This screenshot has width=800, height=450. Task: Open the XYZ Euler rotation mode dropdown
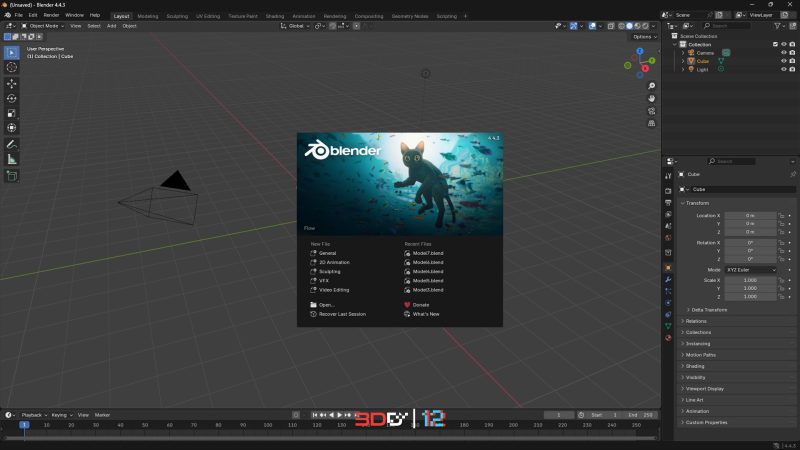(x=752, y=270)
